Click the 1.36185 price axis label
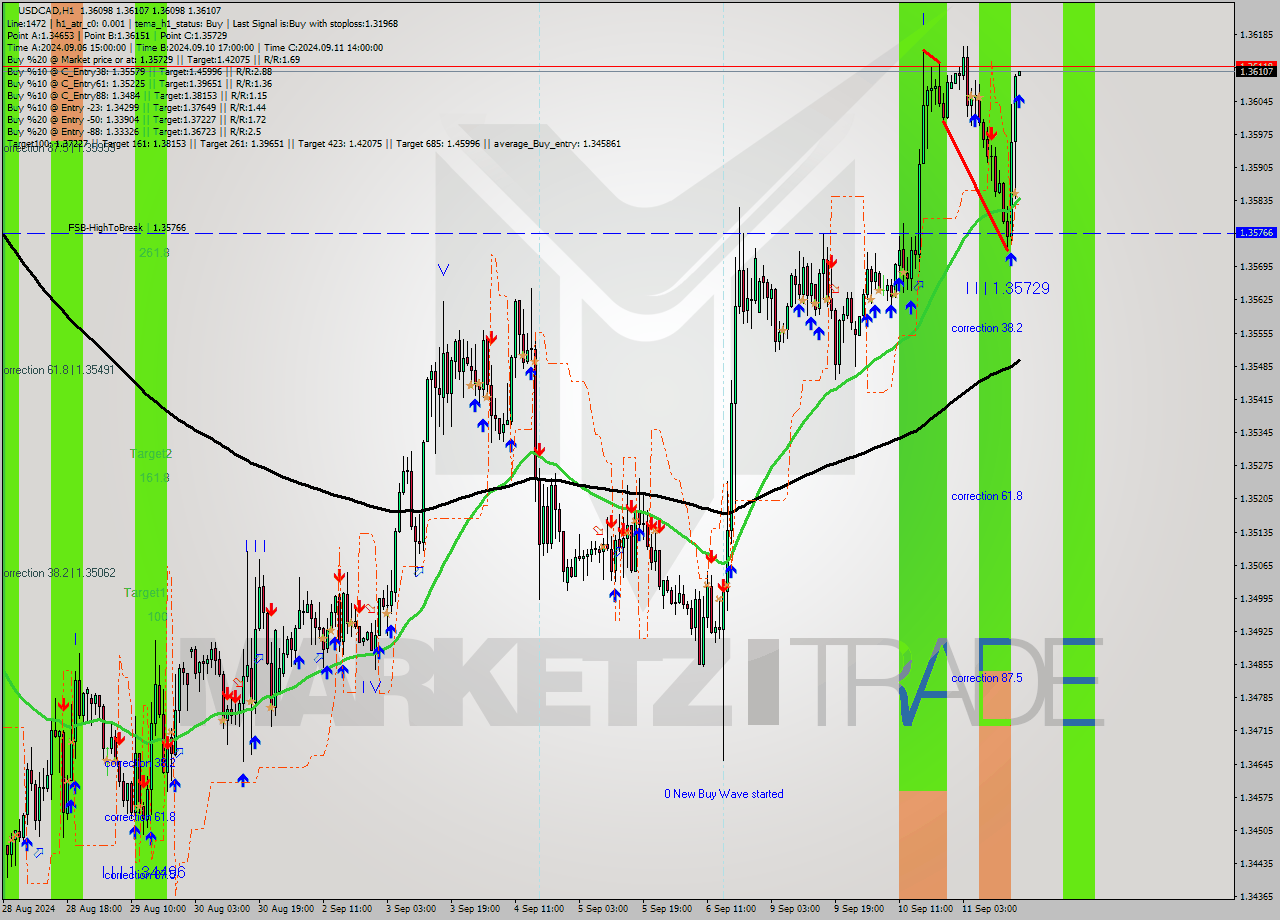 pyautogui.click(x=1255, y=35)
